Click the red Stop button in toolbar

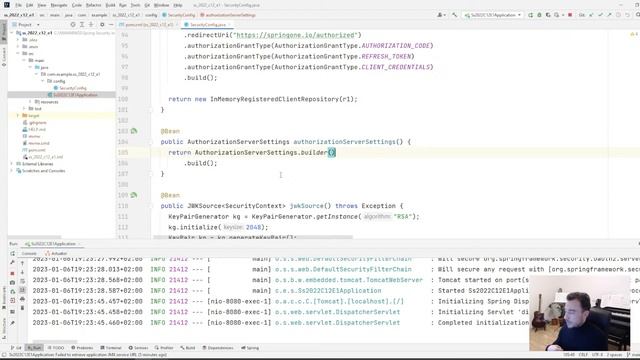(570, 15)
